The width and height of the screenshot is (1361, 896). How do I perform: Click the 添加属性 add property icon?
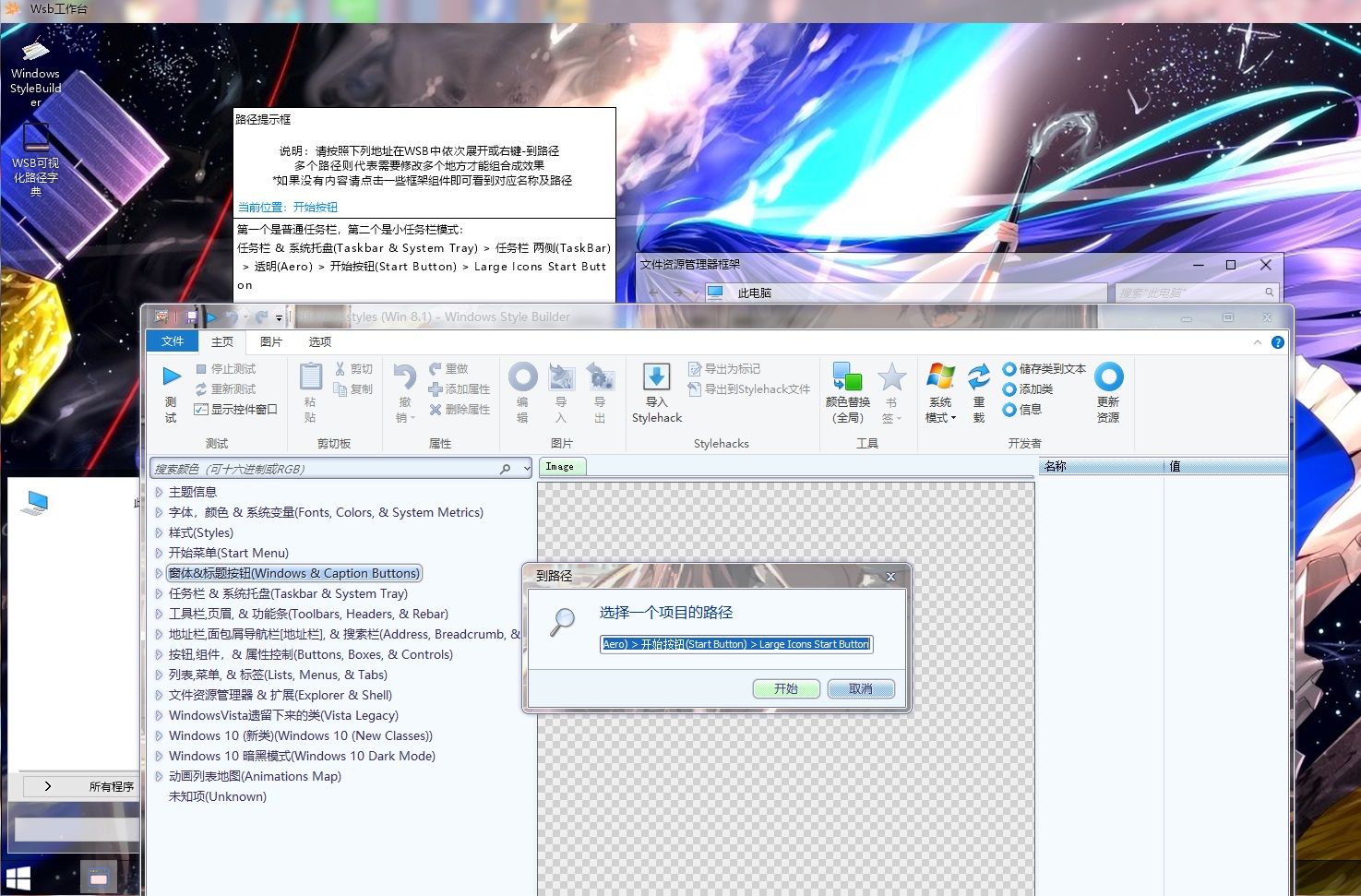[436, 389]
